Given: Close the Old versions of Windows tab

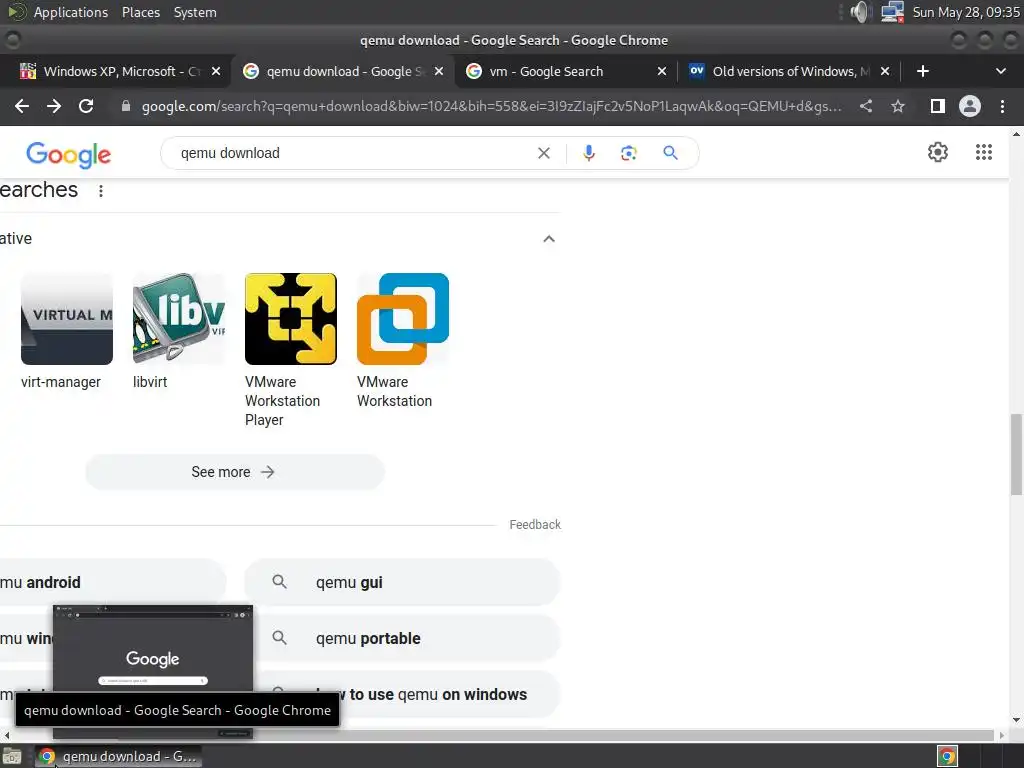Looking at the screenshot, I should (885, 71).
